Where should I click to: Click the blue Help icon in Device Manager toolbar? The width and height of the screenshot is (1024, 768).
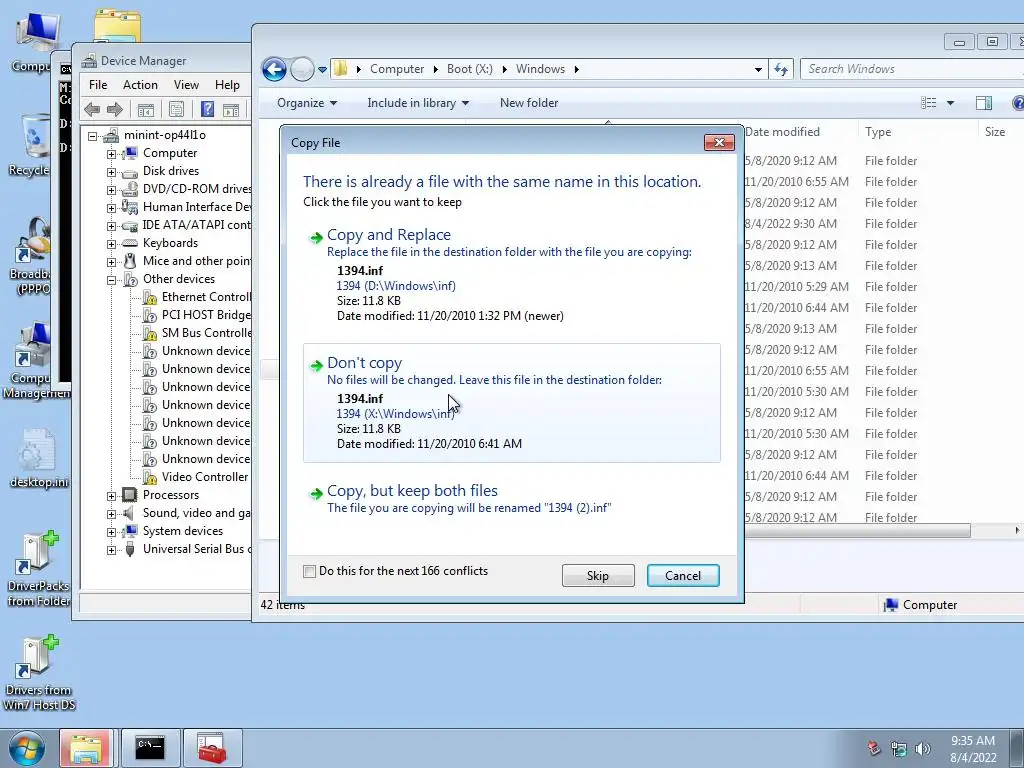(208, 110)
